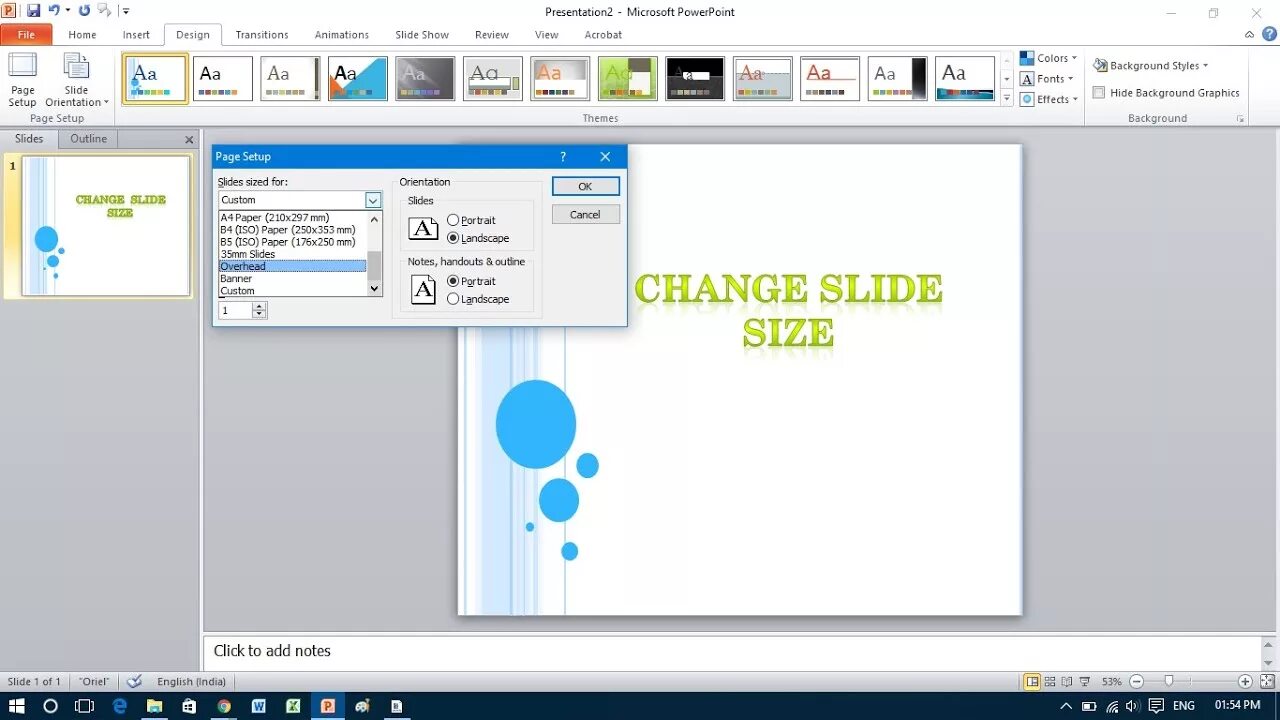Screen dimensions: 1280x720
Task: Choose 35mm Slides option
Action: click(x=293, y=254)
